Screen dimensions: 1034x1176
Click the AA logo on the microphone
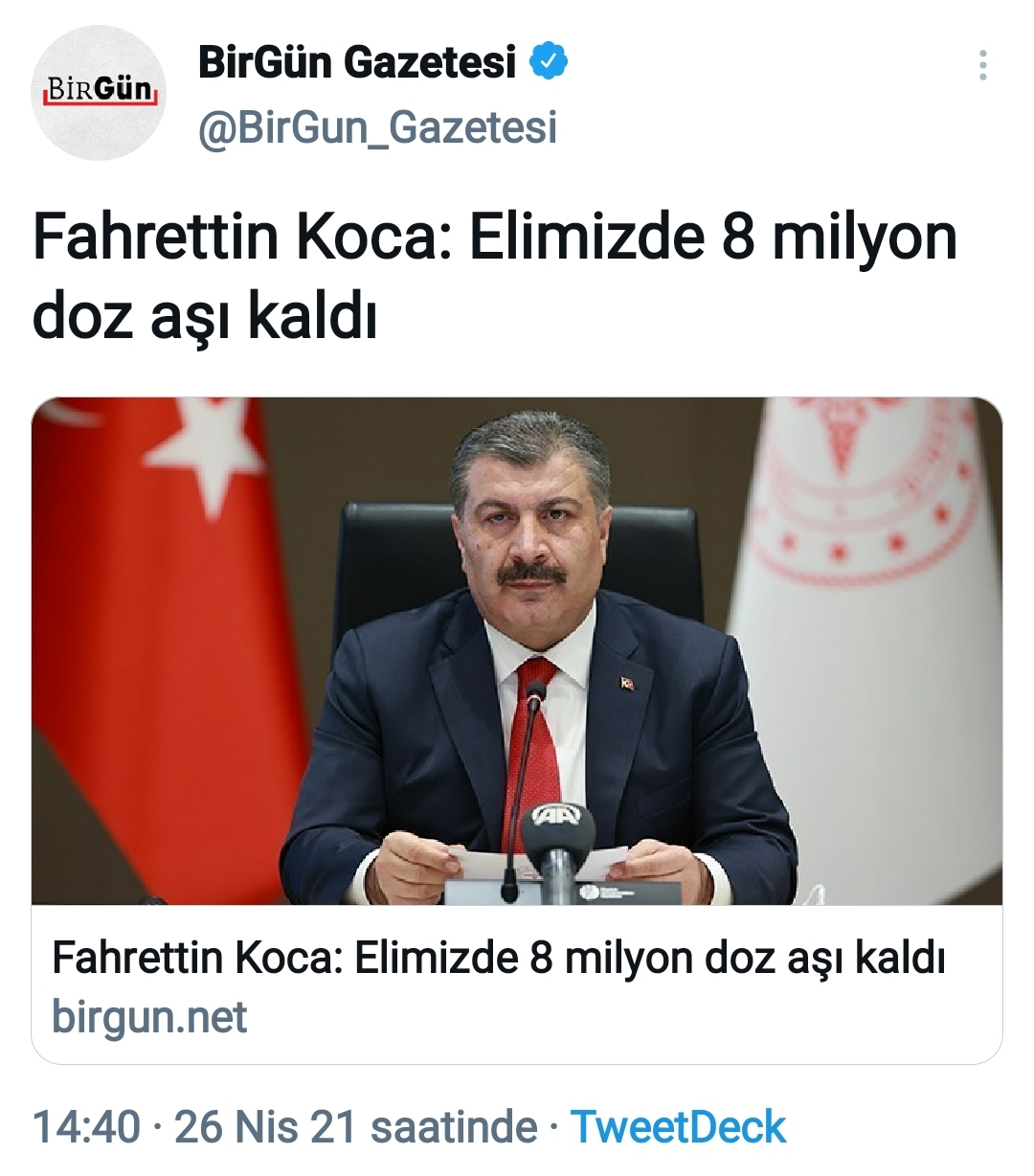pos(557,816)
